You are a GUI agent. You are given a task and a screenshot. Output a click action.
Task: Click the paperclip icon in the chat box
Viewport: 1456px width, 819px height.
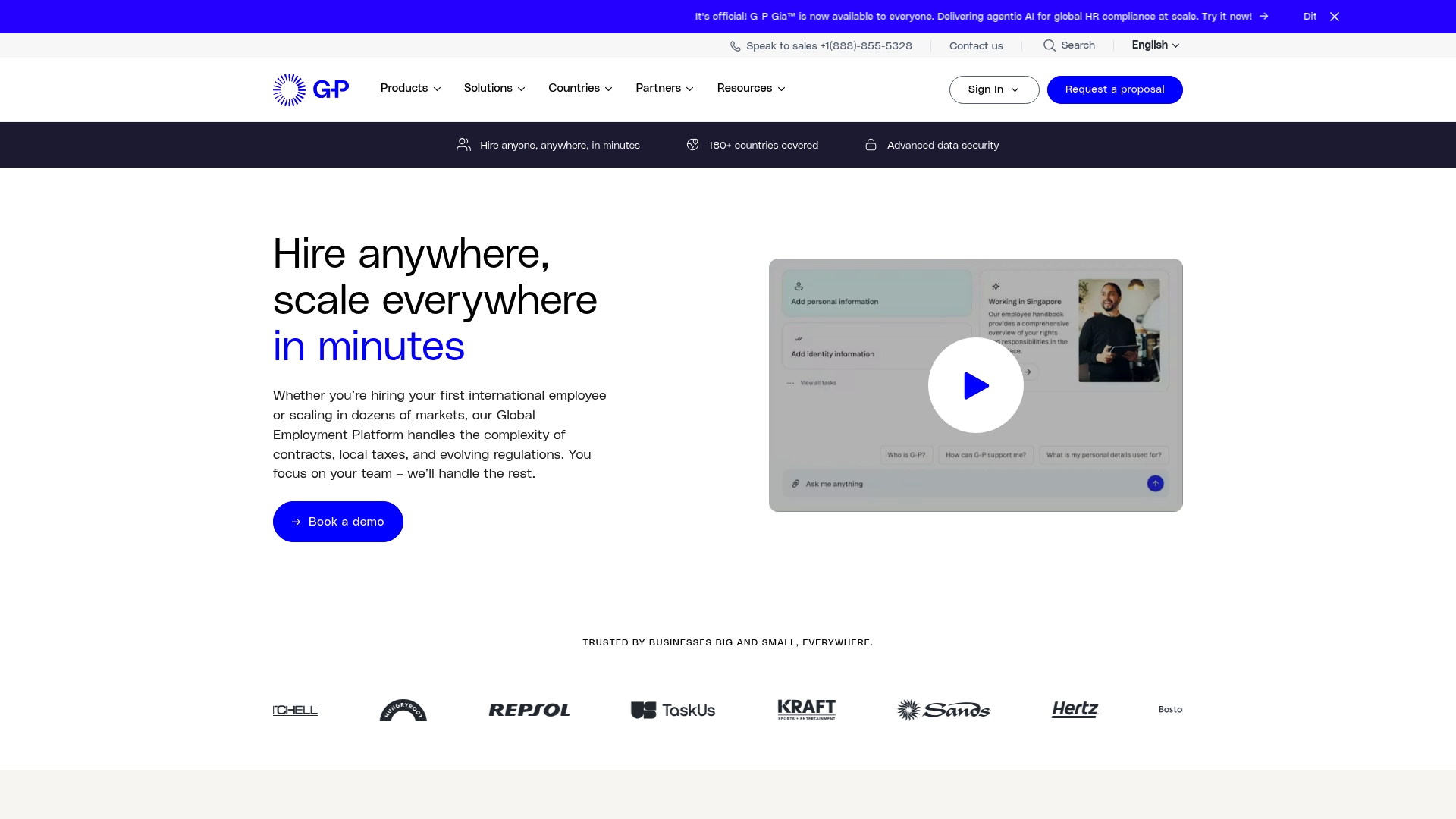click(x=795, y=484)
